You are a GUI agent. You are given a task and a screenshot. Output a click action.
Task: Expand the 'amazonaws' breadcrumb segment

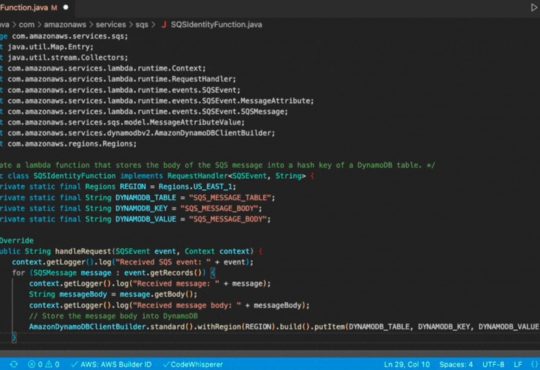(x=65, y=24)
